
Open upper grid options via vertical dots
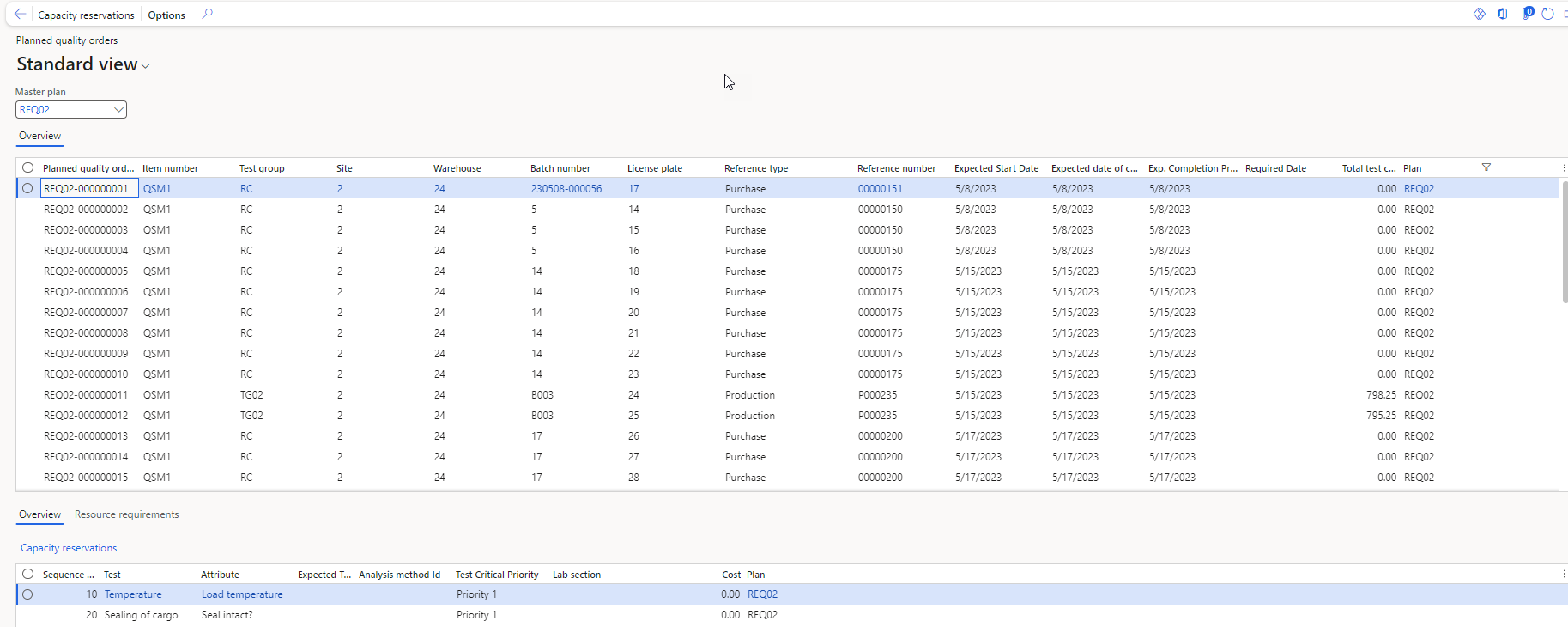pos(1564,168)
